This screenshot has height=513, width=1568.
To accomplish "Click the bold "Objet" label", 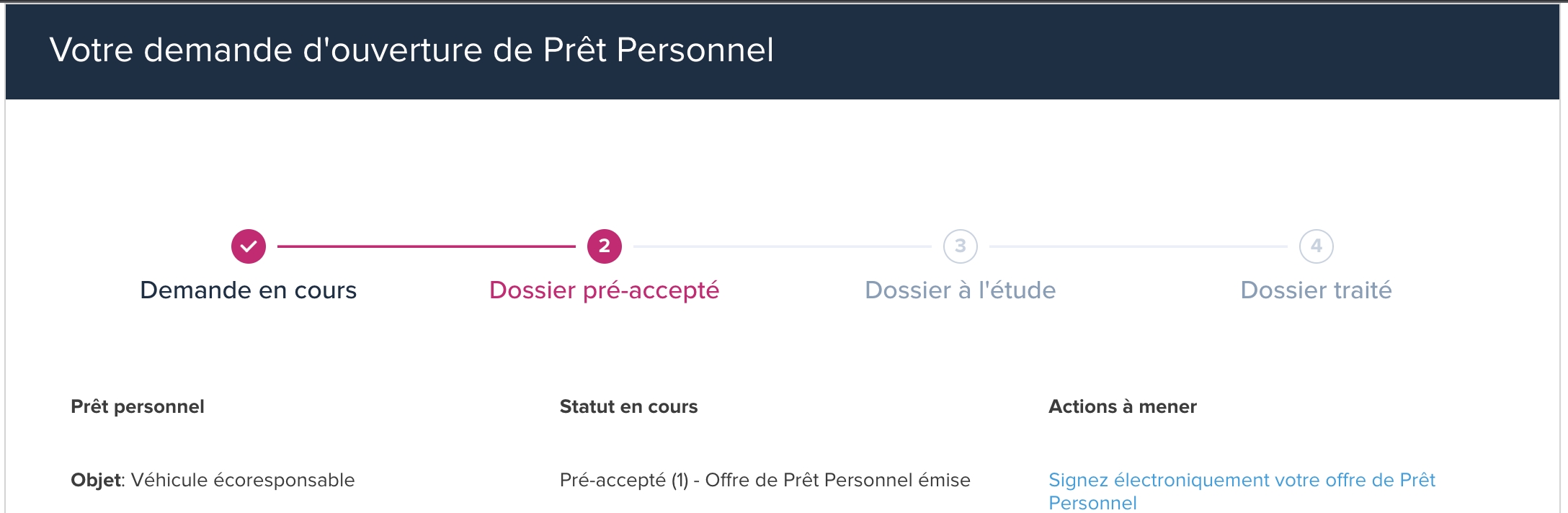I will [x=95, y=481].
